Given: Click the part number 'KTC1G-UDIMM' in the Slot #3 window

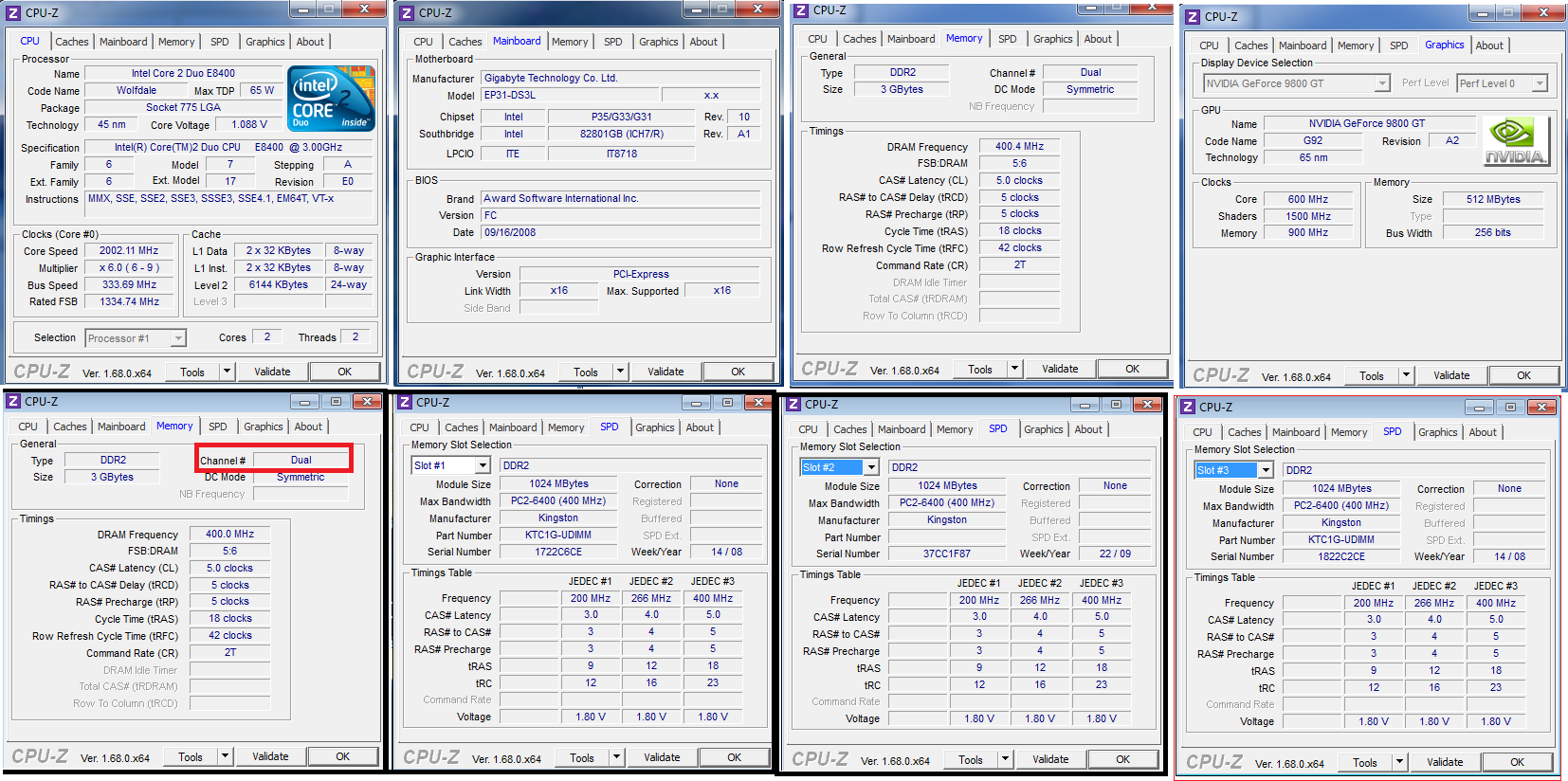Looking at the screenshot, I should [x=1341, y=539].
